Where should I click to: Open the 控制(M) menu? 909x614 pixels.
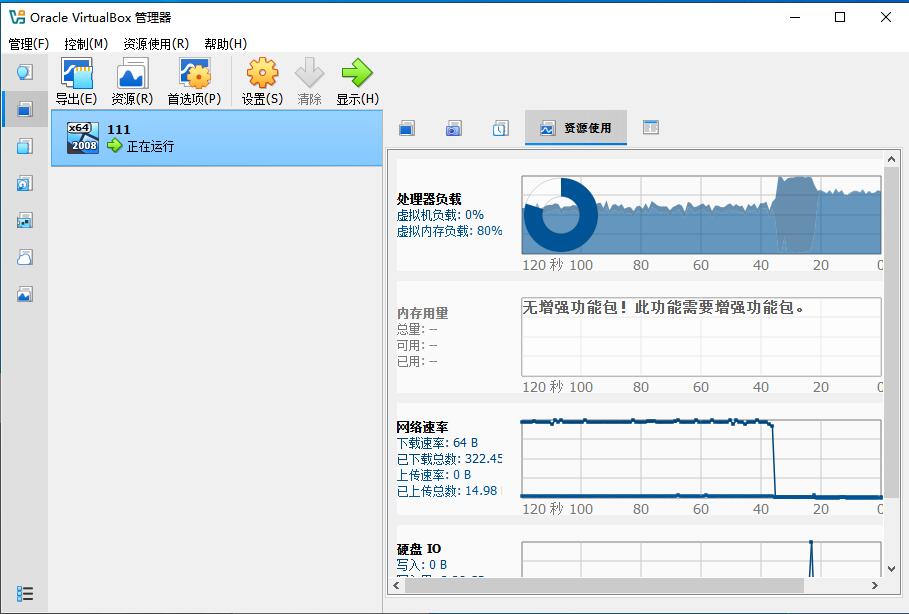click(x=86, y=44)
